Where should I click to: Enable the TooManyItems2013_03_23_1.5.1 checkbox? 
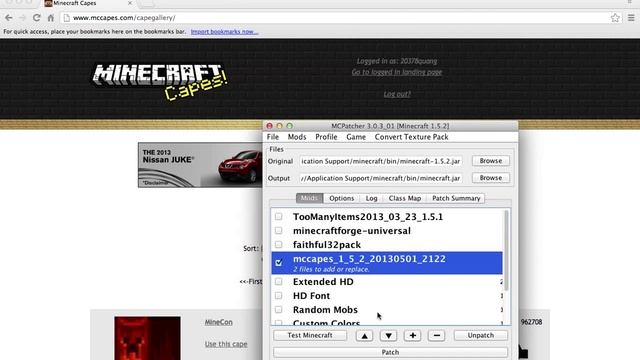278,216
